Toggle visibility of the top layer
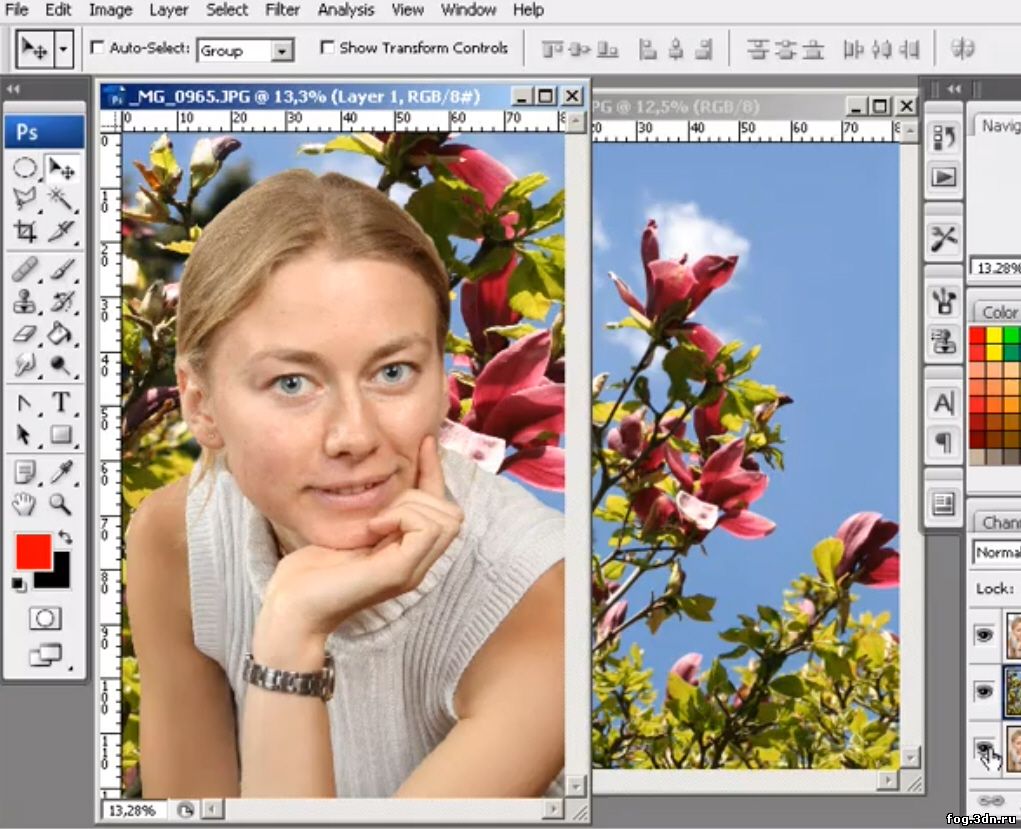Viewport: 1021px width, 829px height. coord(984,634)
